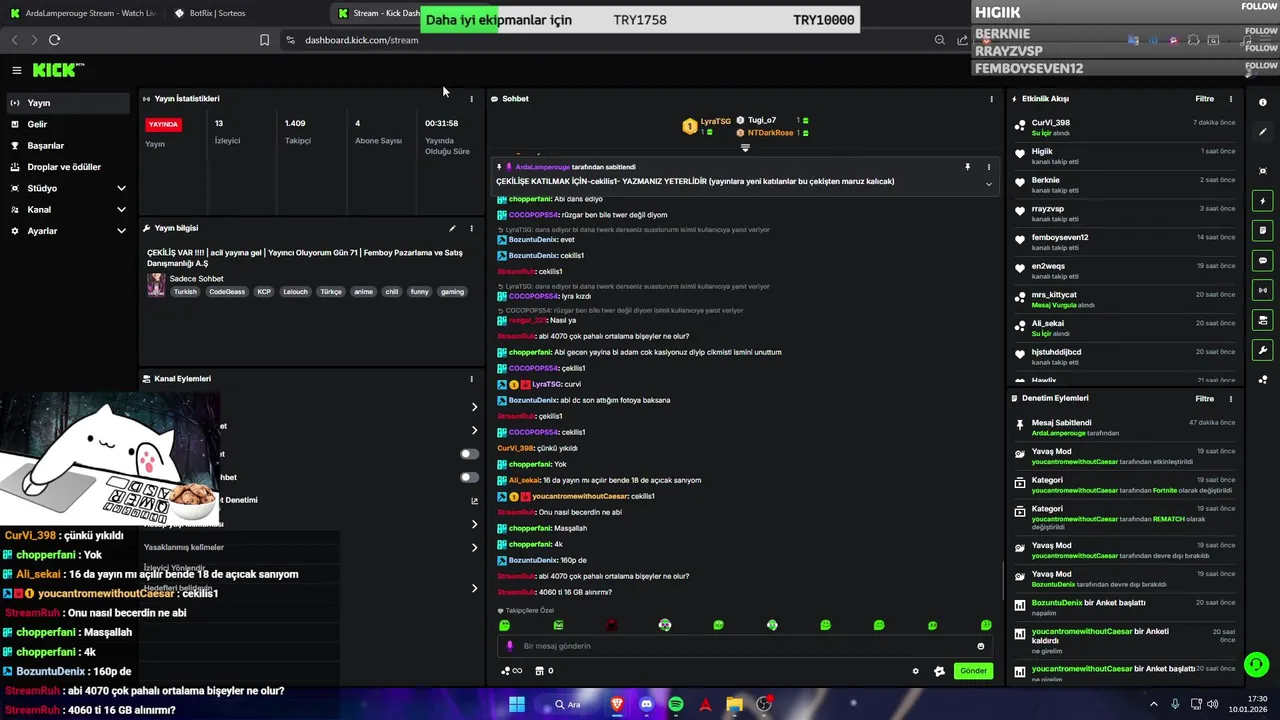Open Etkinlik Akışı panel three-dot menu
The width and height of the screenshot is (1280, 720).
tap(1230, 99)
